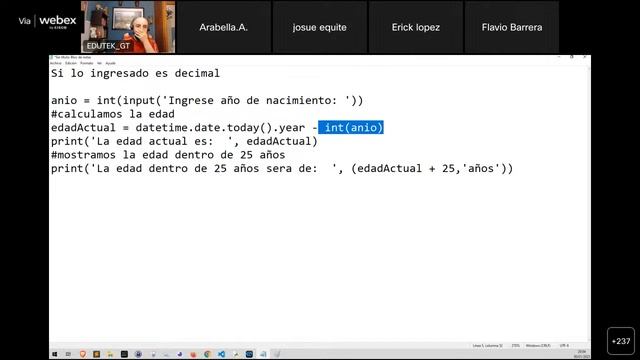Select the Arabella.A. participant tile

point(224,27)
